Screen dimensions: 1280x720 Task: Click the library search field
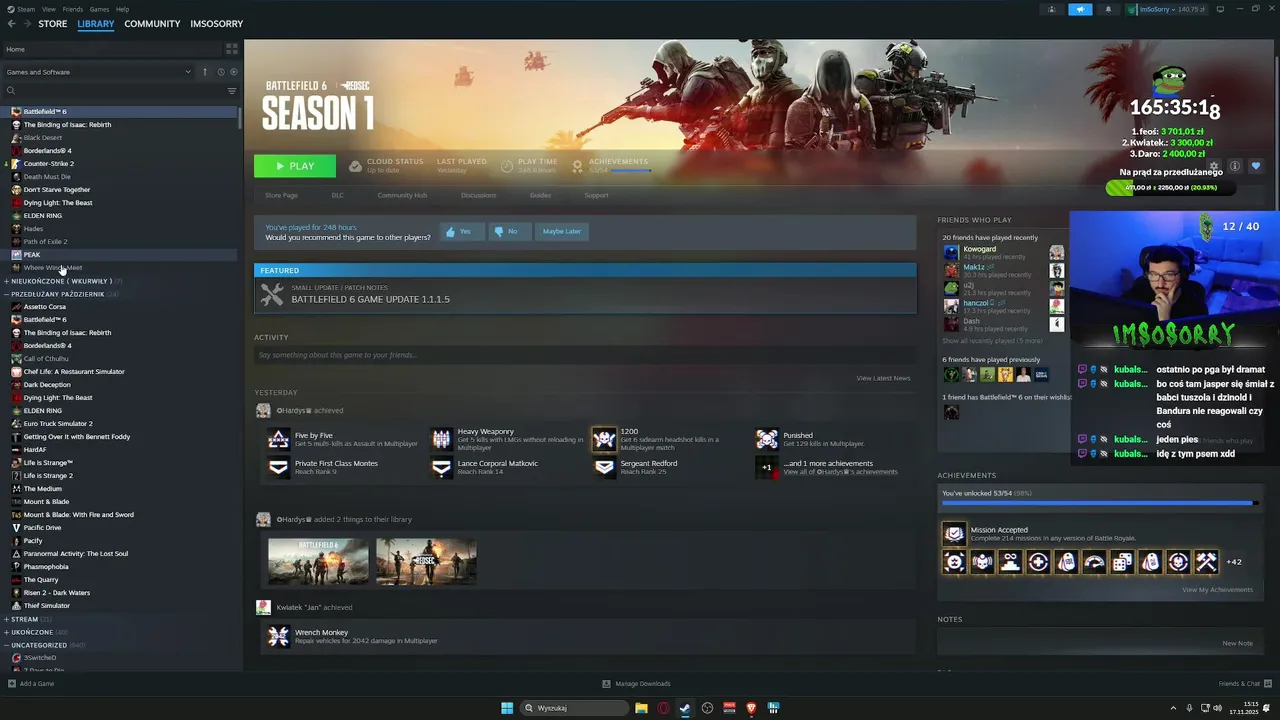[x=114, y=91]
